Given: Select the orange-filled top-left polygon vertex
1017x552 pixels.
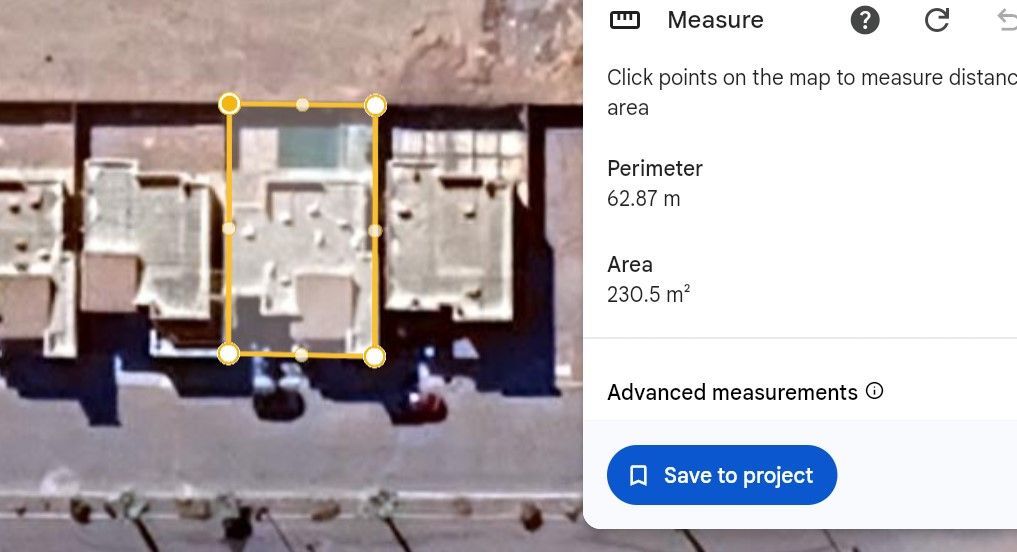Looking at the screenshot, I should point(229,103).
